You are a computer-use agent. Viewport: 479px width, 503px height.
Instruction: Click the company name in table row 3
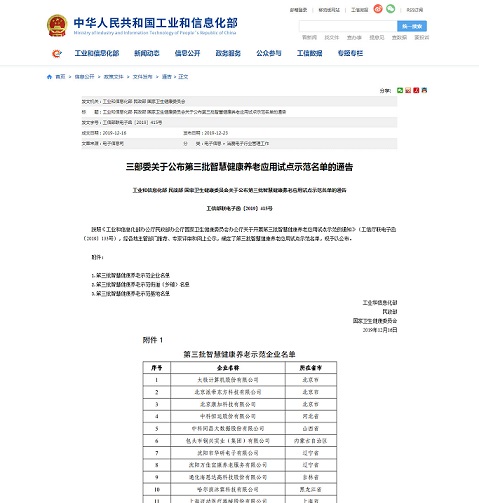tap(228, 404)
